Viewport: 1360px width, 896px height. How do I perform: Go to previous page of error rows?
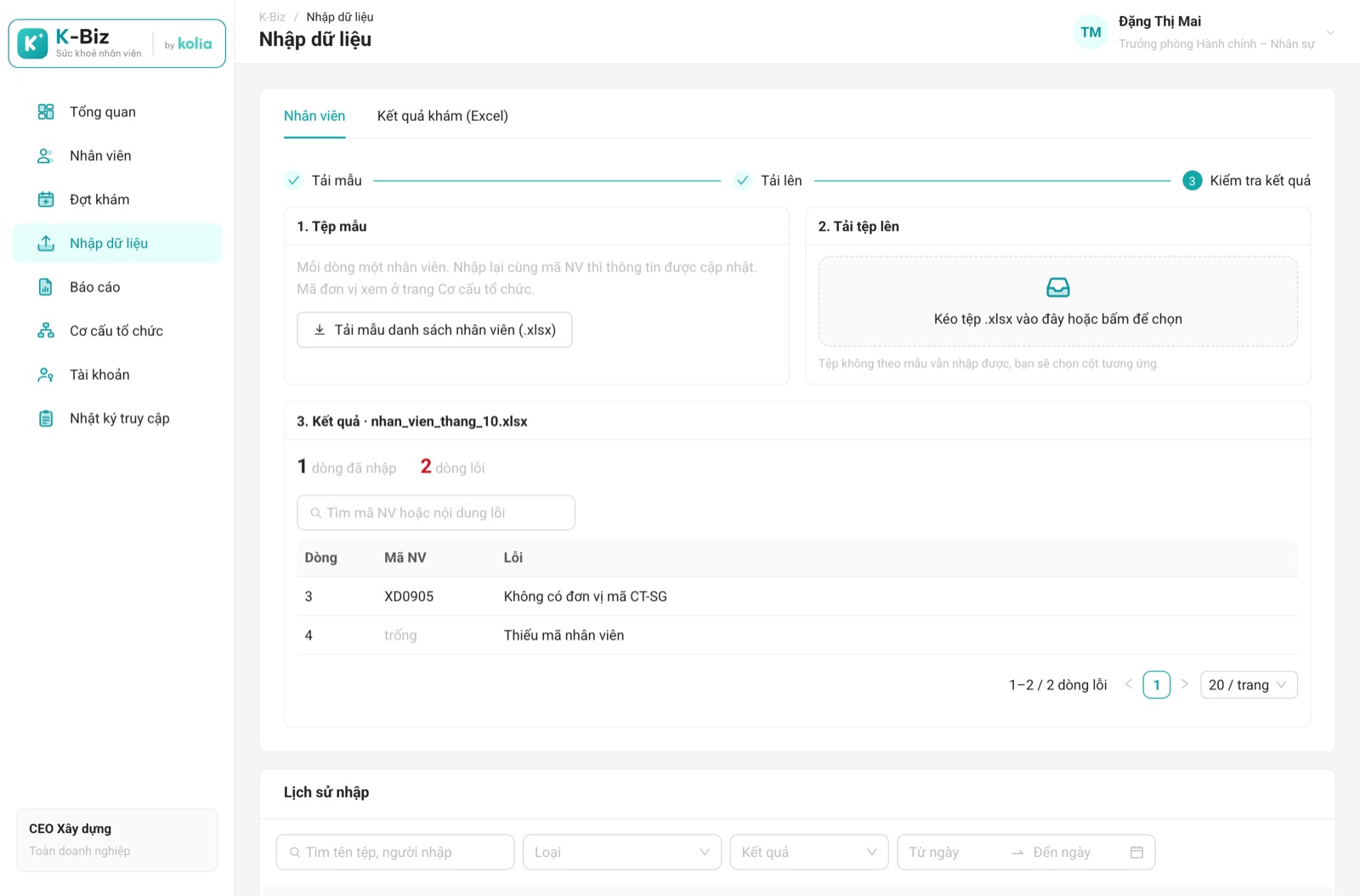pyautogui.click(x=1129, y=684)
